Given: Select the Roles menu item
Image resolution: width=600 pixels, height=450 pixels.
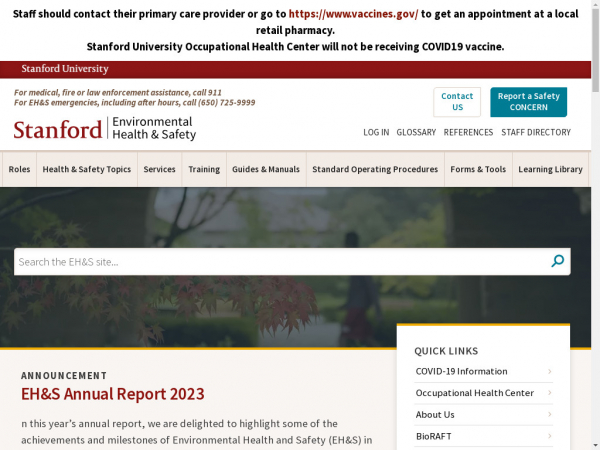Looking at the screenshot, I should (19, 169).
